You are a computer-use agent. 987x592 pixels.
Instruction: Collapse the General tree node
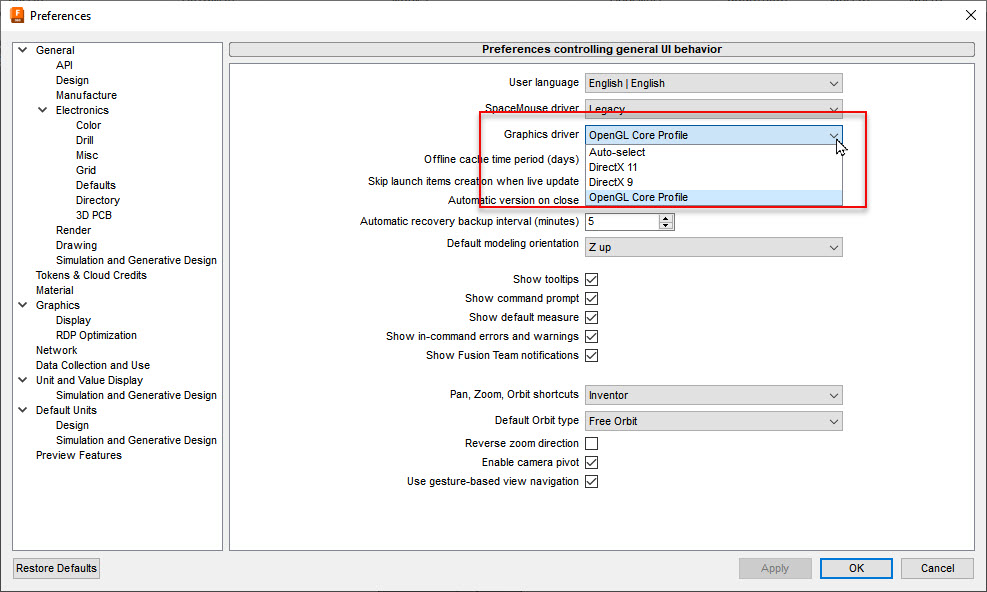tap(23, 50)
